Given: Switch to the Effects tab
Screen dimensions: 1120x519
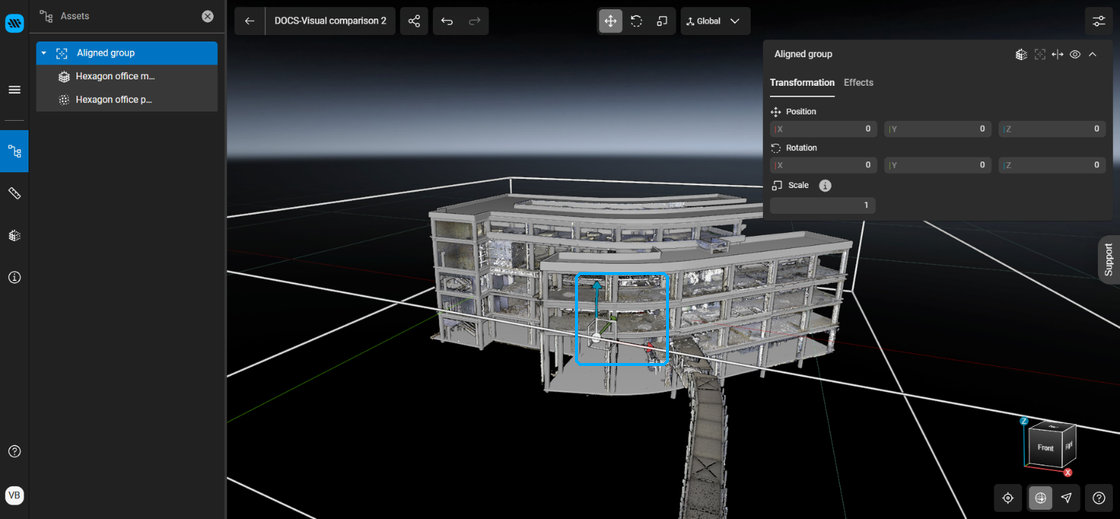Looking at the screenshot, I should (x=859, y=83).
